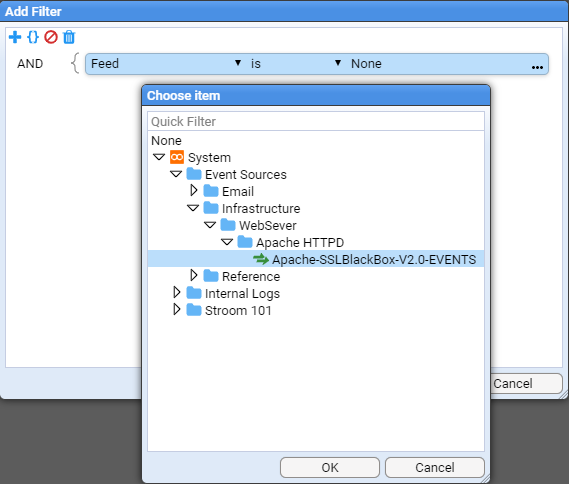
Task: Click OK in Choose item dialog
Action: (330, 467)
